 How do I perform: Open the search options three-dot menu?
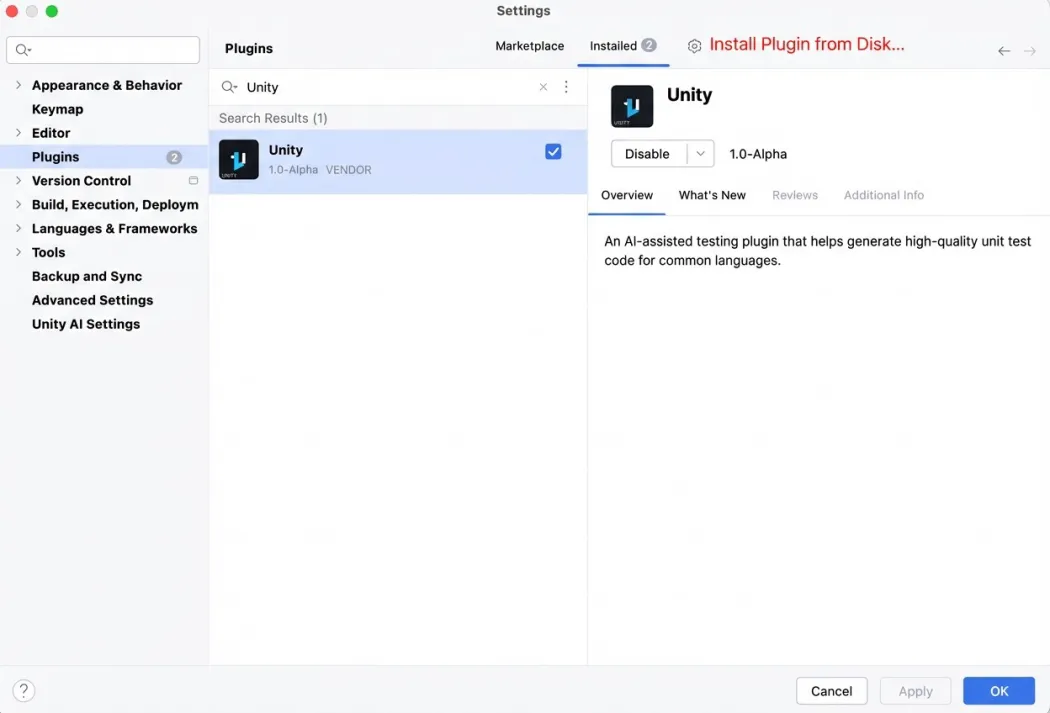pyautogui.click(x=566, y=87)
